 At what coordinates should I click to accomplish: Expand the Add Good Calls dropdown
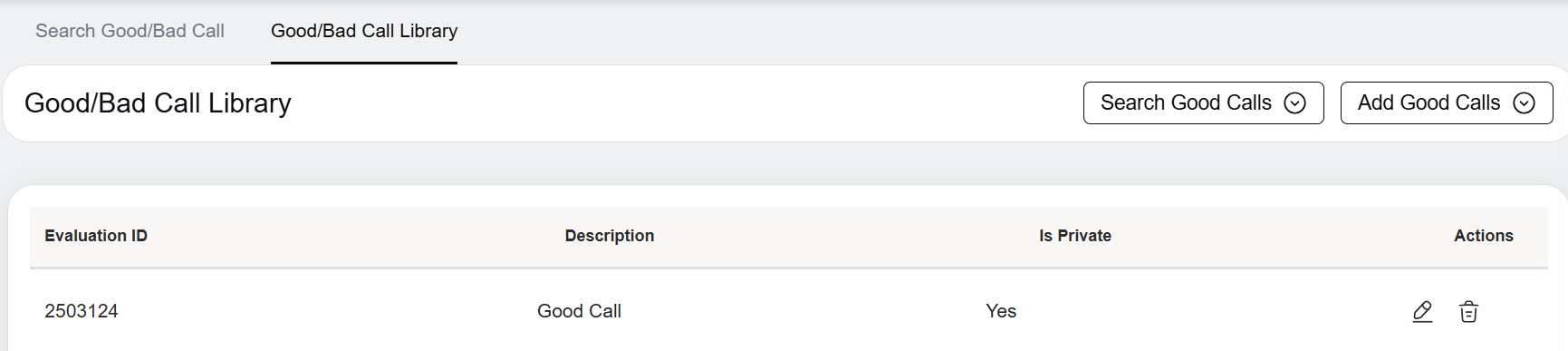(x=1447, y=103)
